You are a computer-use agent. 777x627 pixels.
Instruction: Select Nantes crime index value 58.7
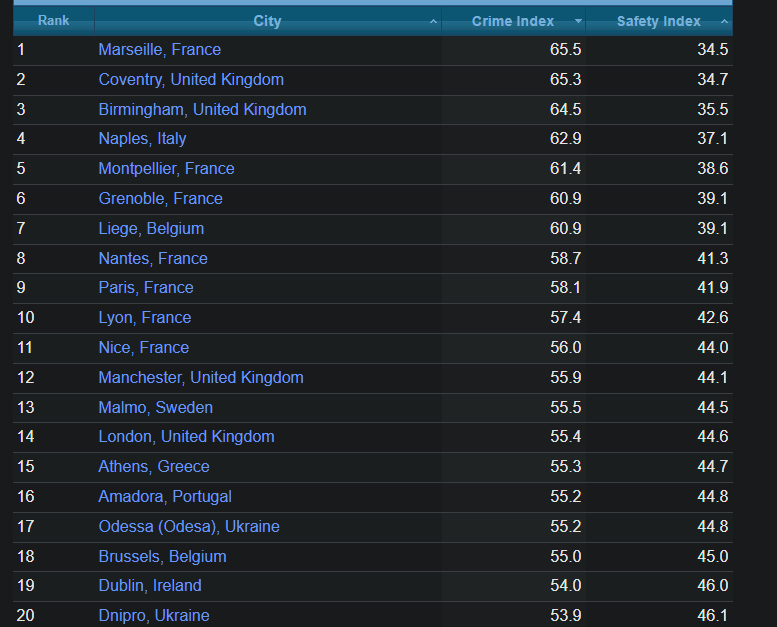[x=565, y=258]
